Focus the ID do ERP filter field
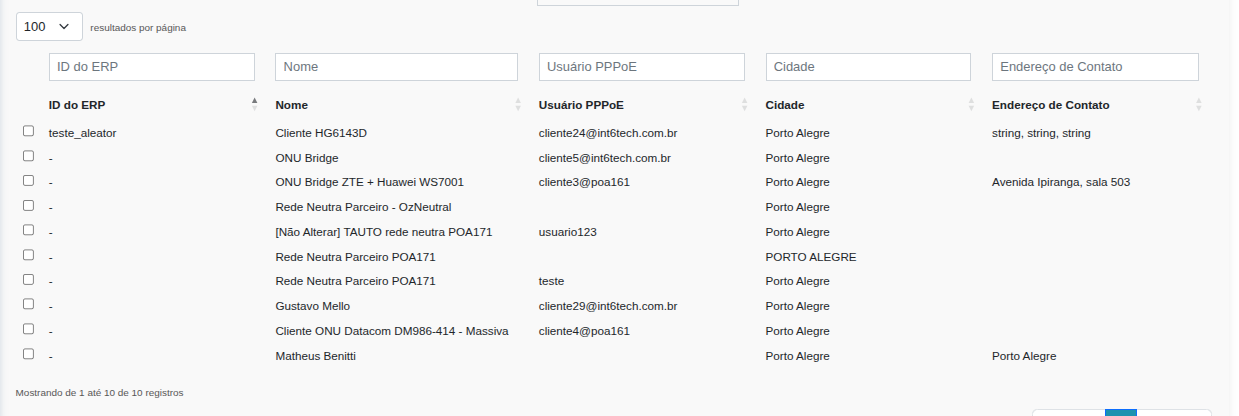Screen dimensions: 1239x416 (x=152, y=67)
